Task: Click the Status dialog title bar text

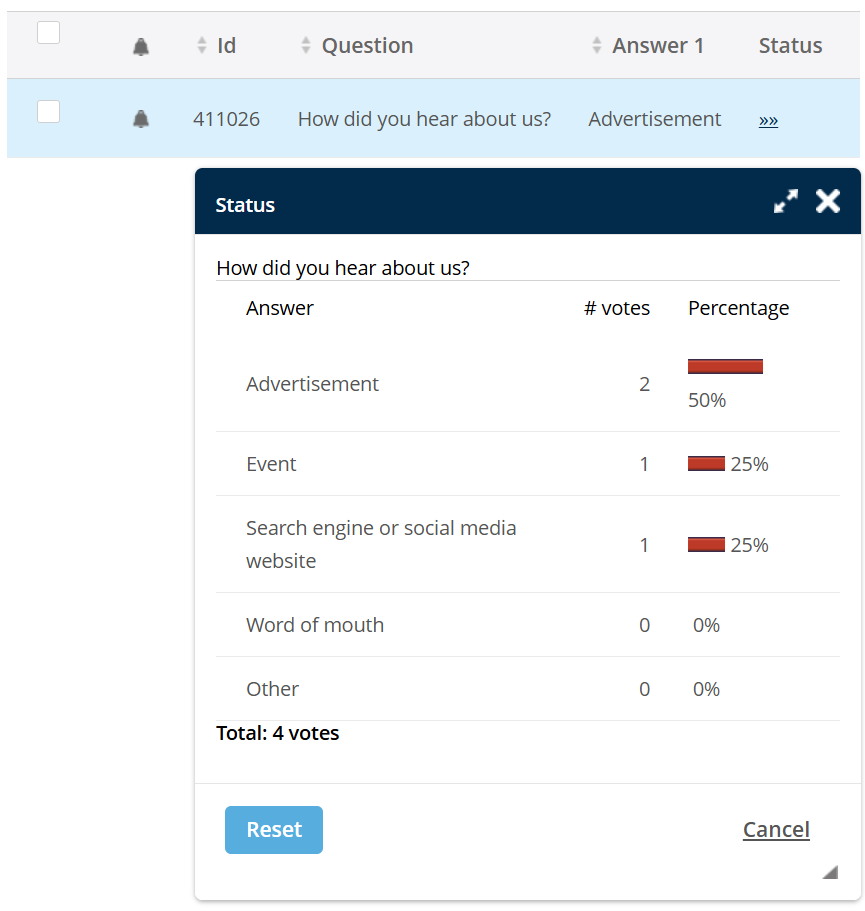Action: [x=245, y=205]
